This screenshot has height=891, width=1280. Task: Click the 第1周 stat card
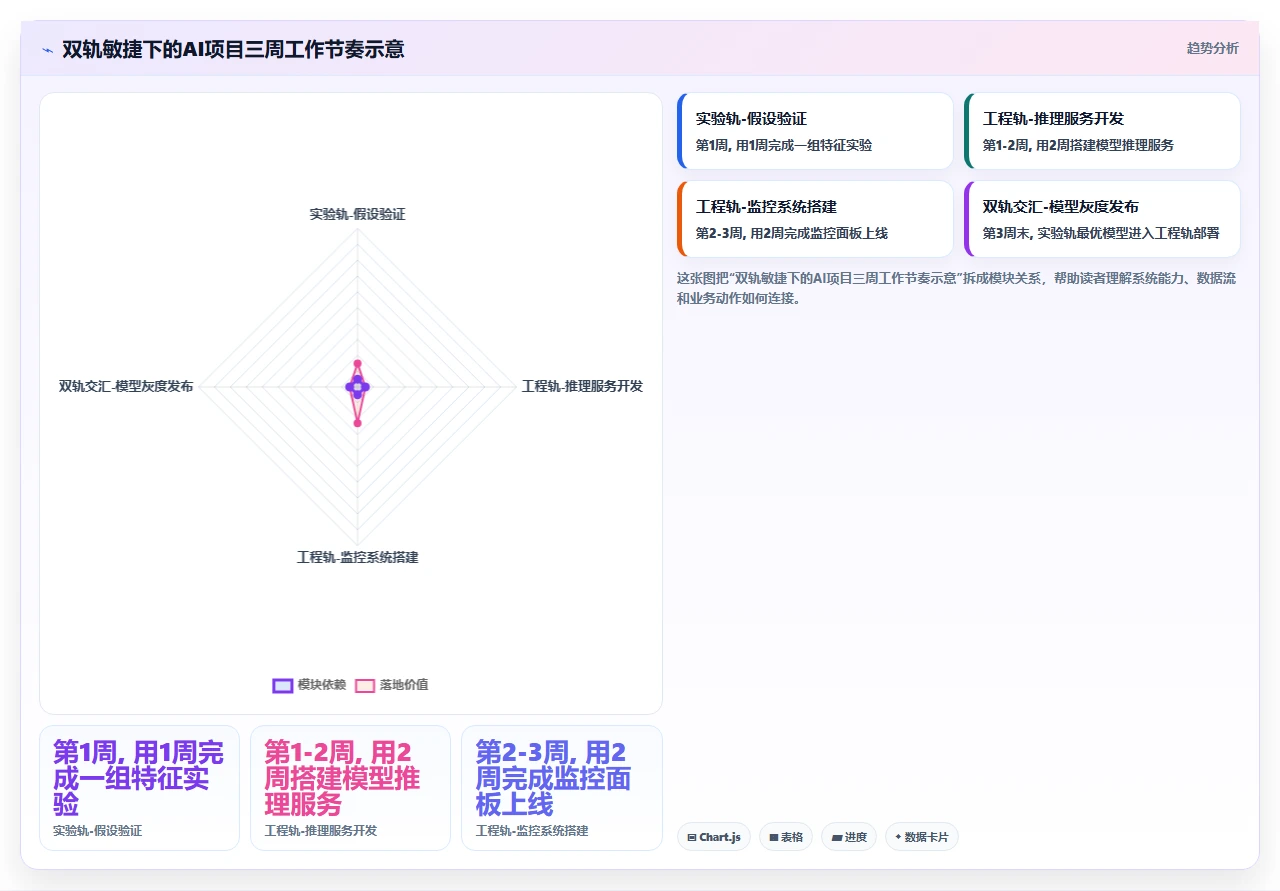click(x=139, y=788)
